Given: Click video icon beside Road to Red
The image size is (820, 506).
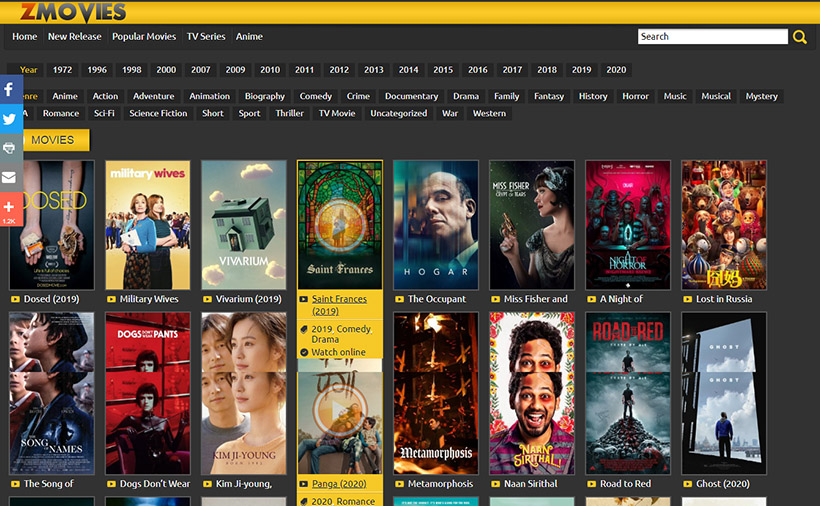Looking at the screenshot, I should pyautogui.click(x=591, y=484).
